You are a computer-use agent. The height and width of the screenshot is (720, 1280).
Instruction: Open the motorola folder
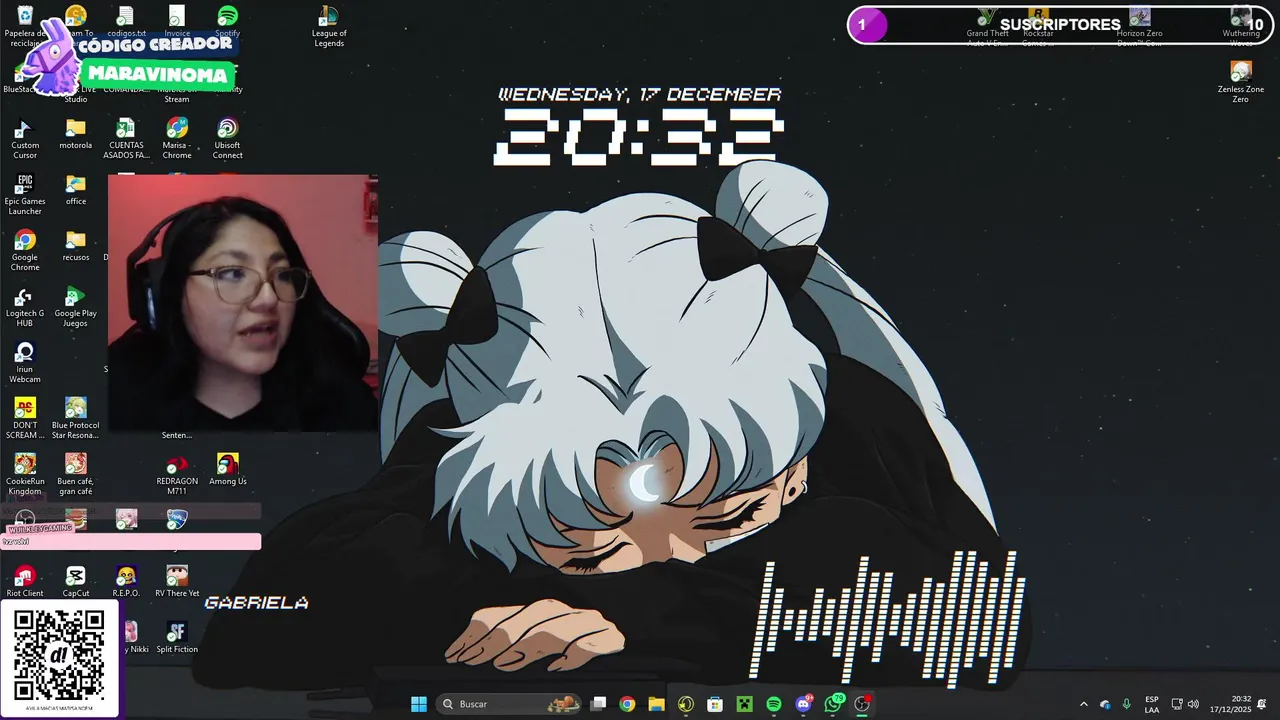[x=76, y=134]
